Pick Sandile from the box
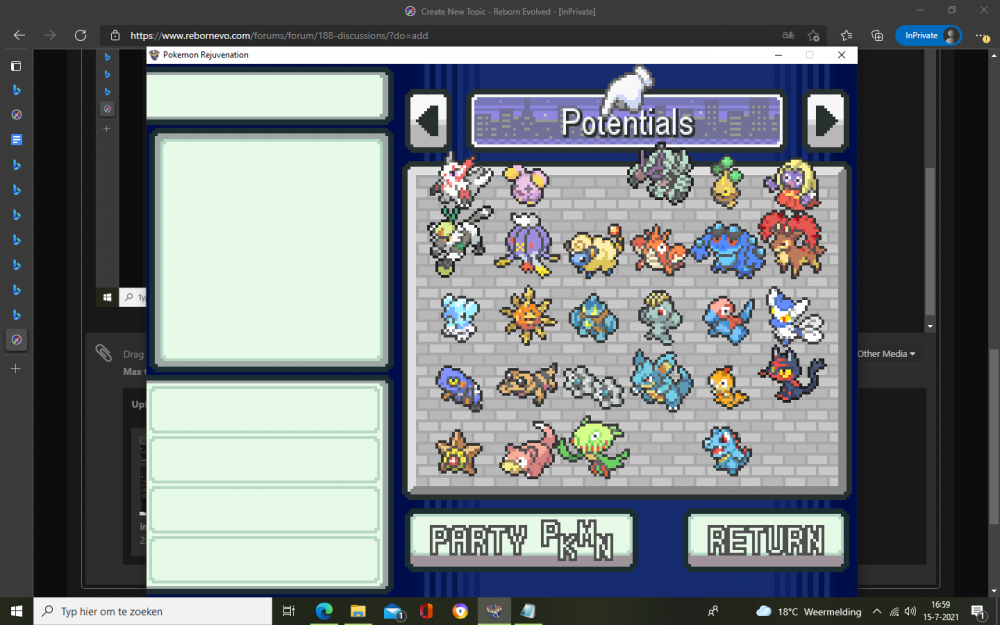The width and height of the screenshot is (1000, 625). point(527,385)
